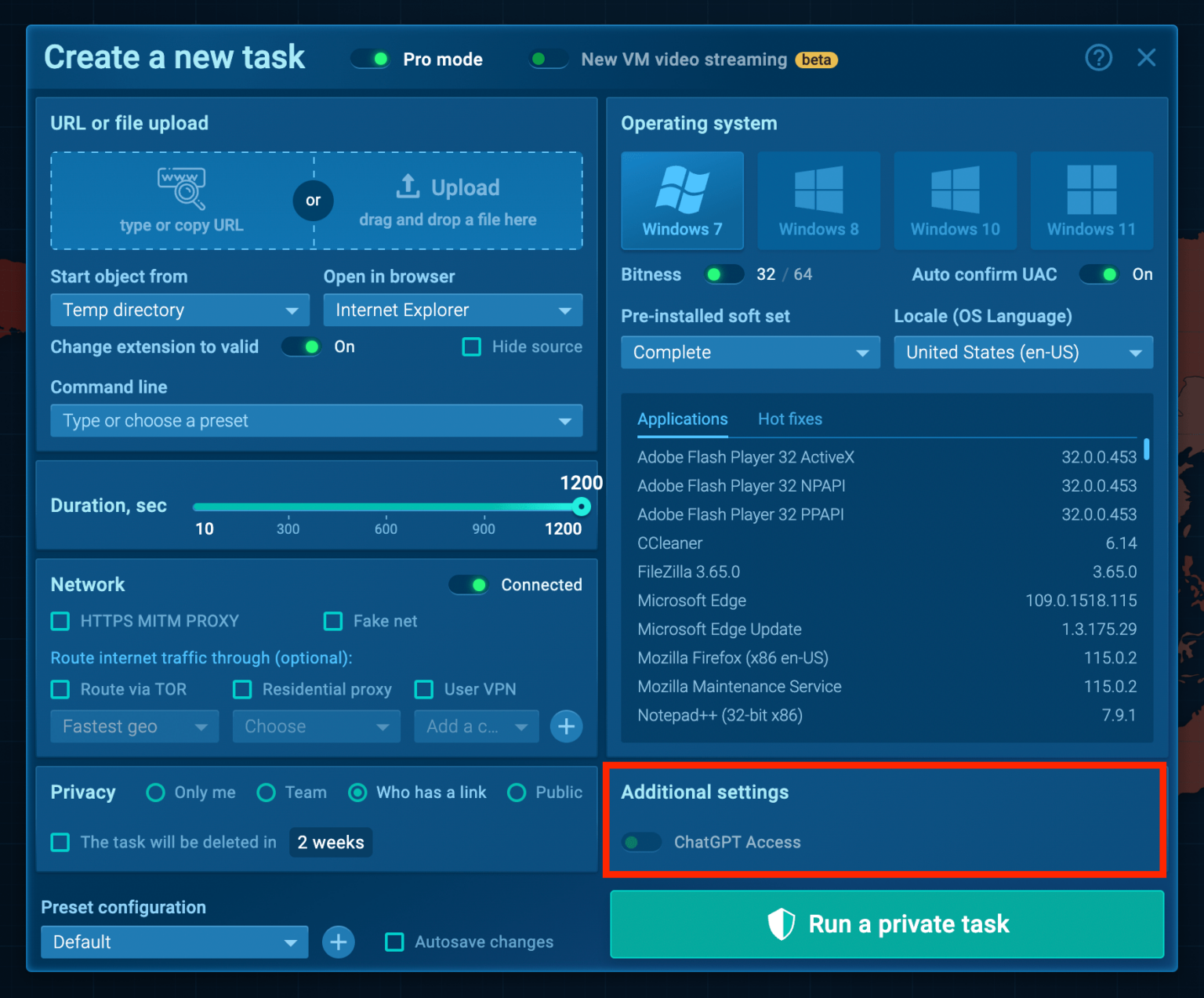Click the Run a private task button
1204x998 pixels.
pyautogui.click(x=886, y=924)
